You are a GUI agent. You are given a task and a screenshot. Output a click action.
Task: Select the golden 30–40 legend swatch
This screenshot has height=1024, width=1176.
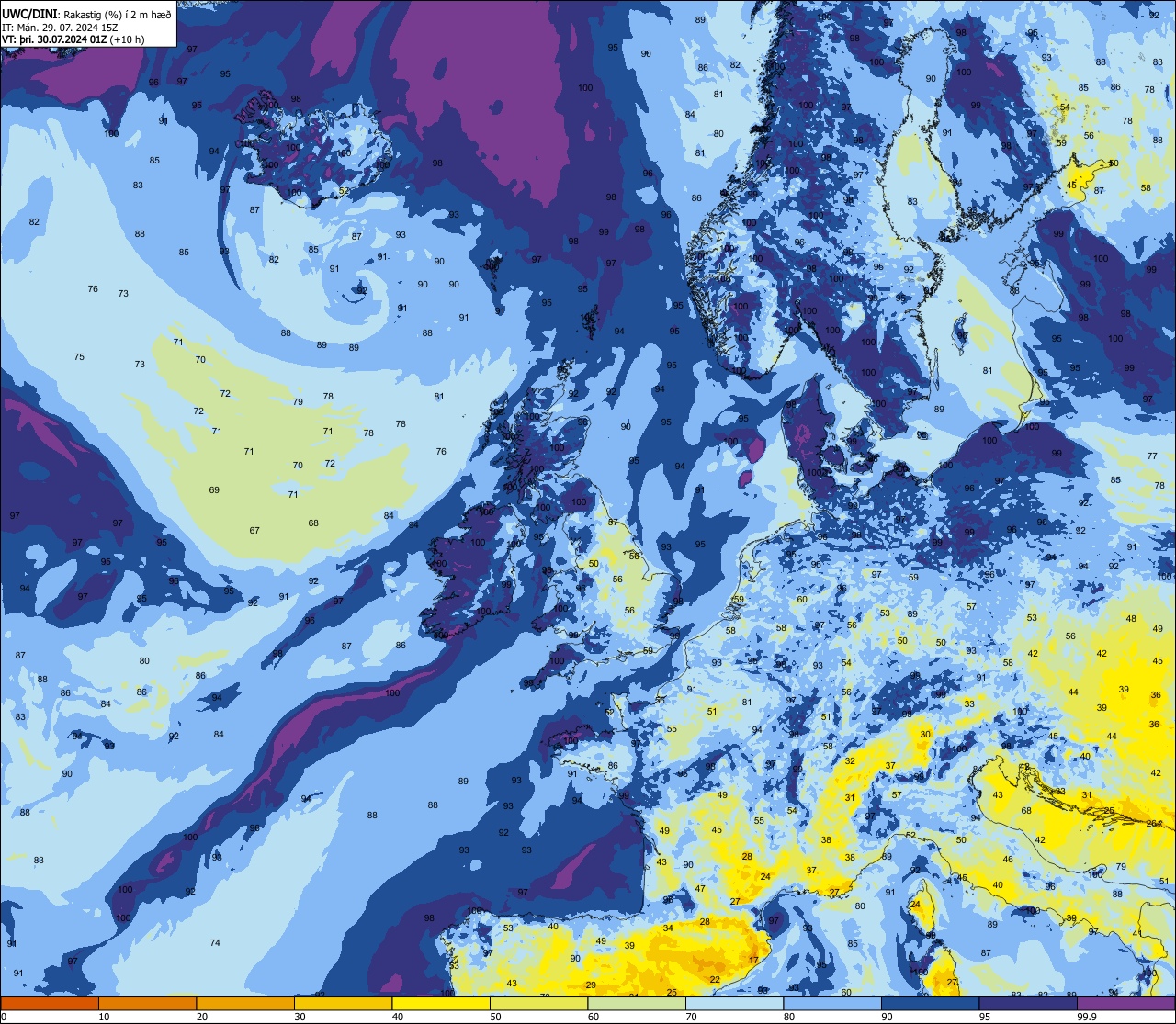click(x=343, y=1003)
